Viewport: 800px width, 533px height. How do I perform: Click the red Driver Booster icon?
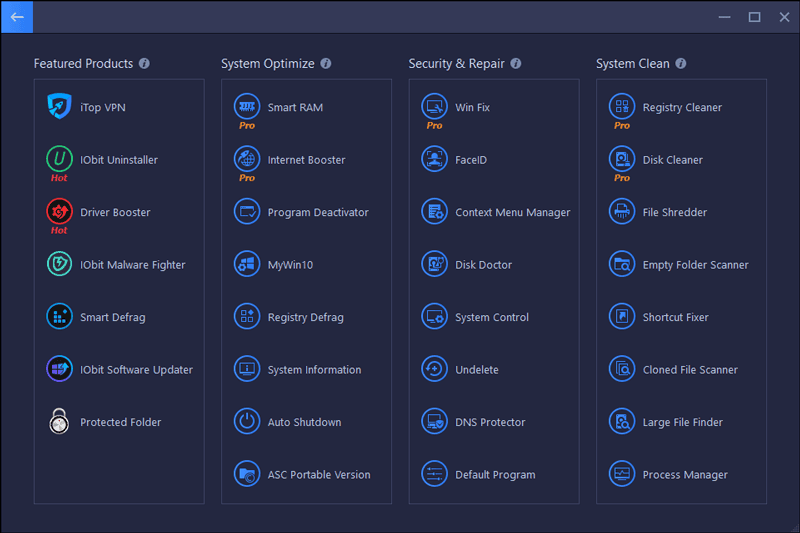coord(59,211)
